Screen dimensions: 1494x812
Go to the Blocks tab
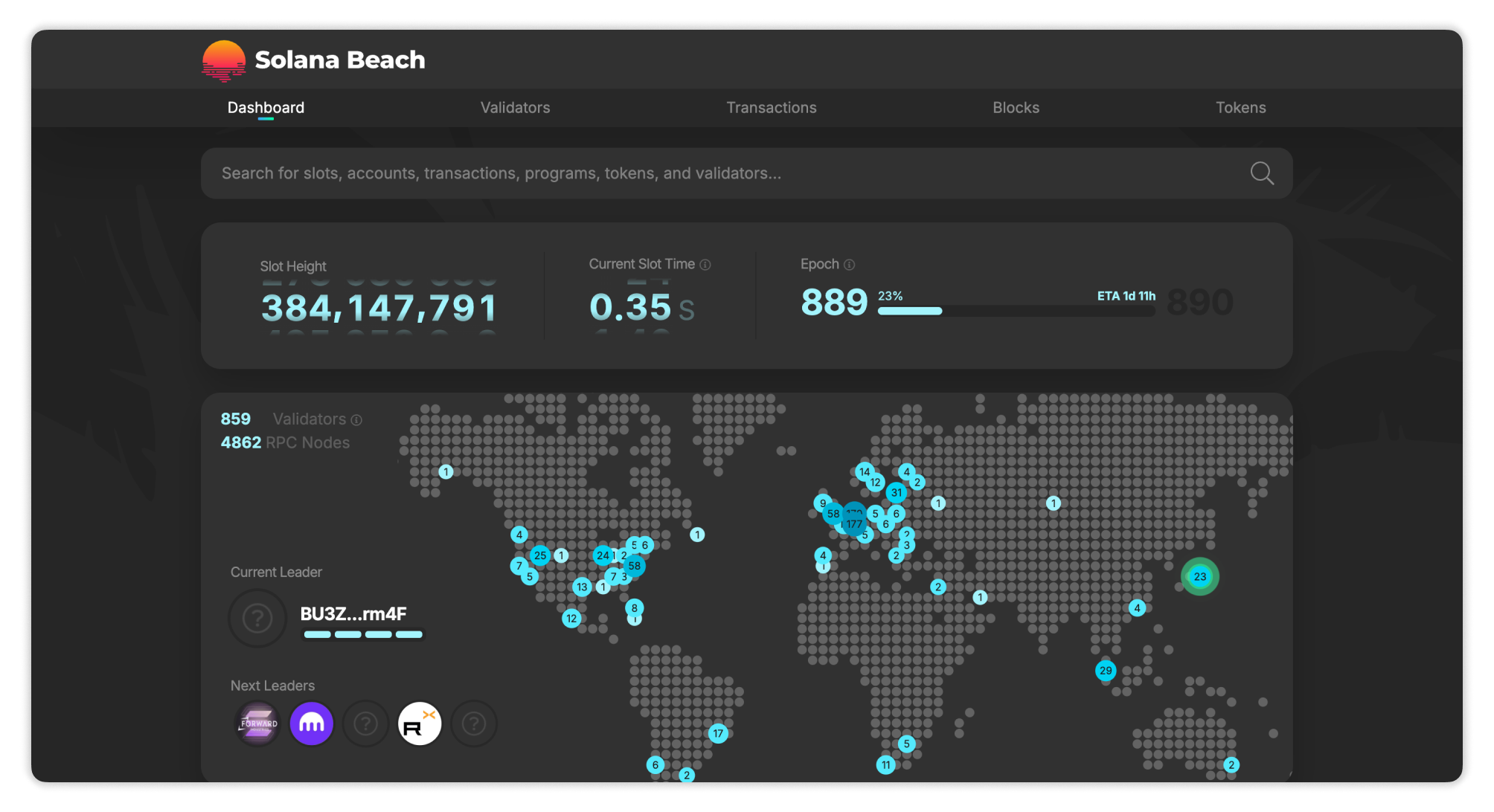point(1016,108)
